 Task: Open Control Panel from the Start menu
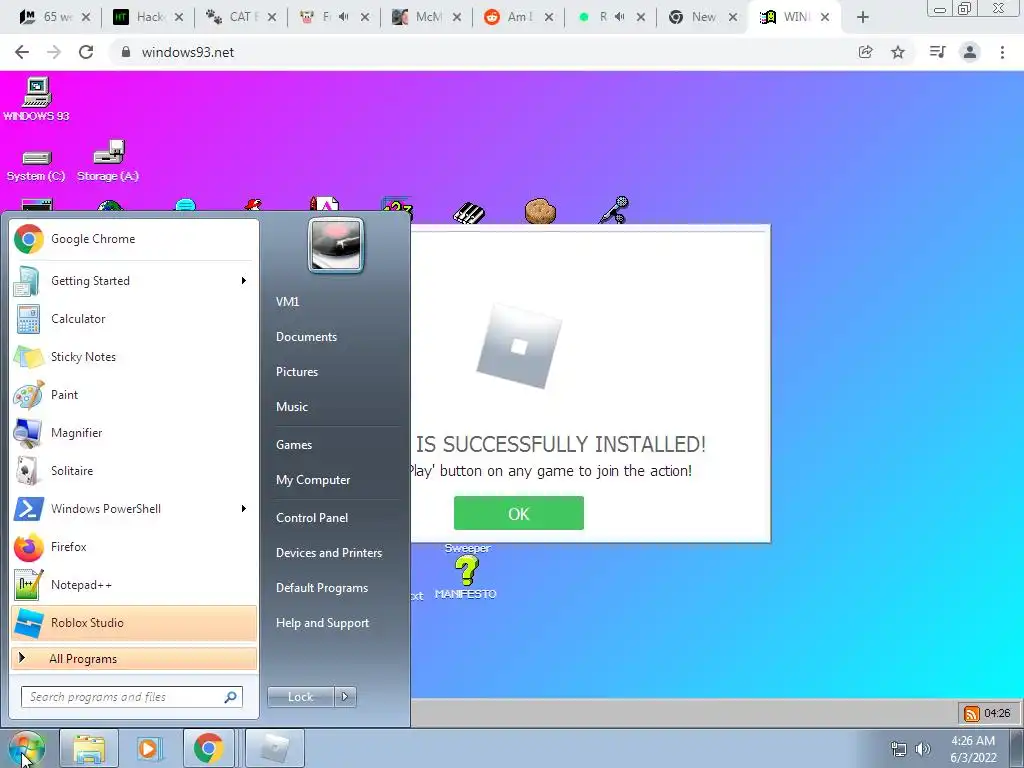312,518
